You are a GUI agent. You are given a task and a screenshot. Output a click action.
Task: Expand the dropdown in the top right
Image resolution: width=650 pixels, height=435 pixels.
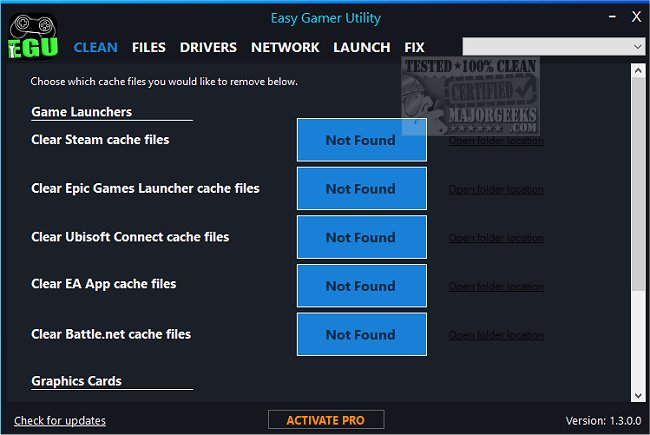(637, 47)
